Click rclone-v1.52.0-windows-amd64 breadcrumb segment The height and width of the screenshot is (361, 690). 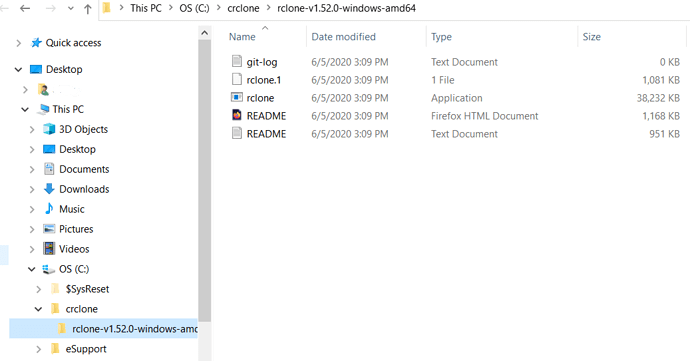tap(346, 8)
